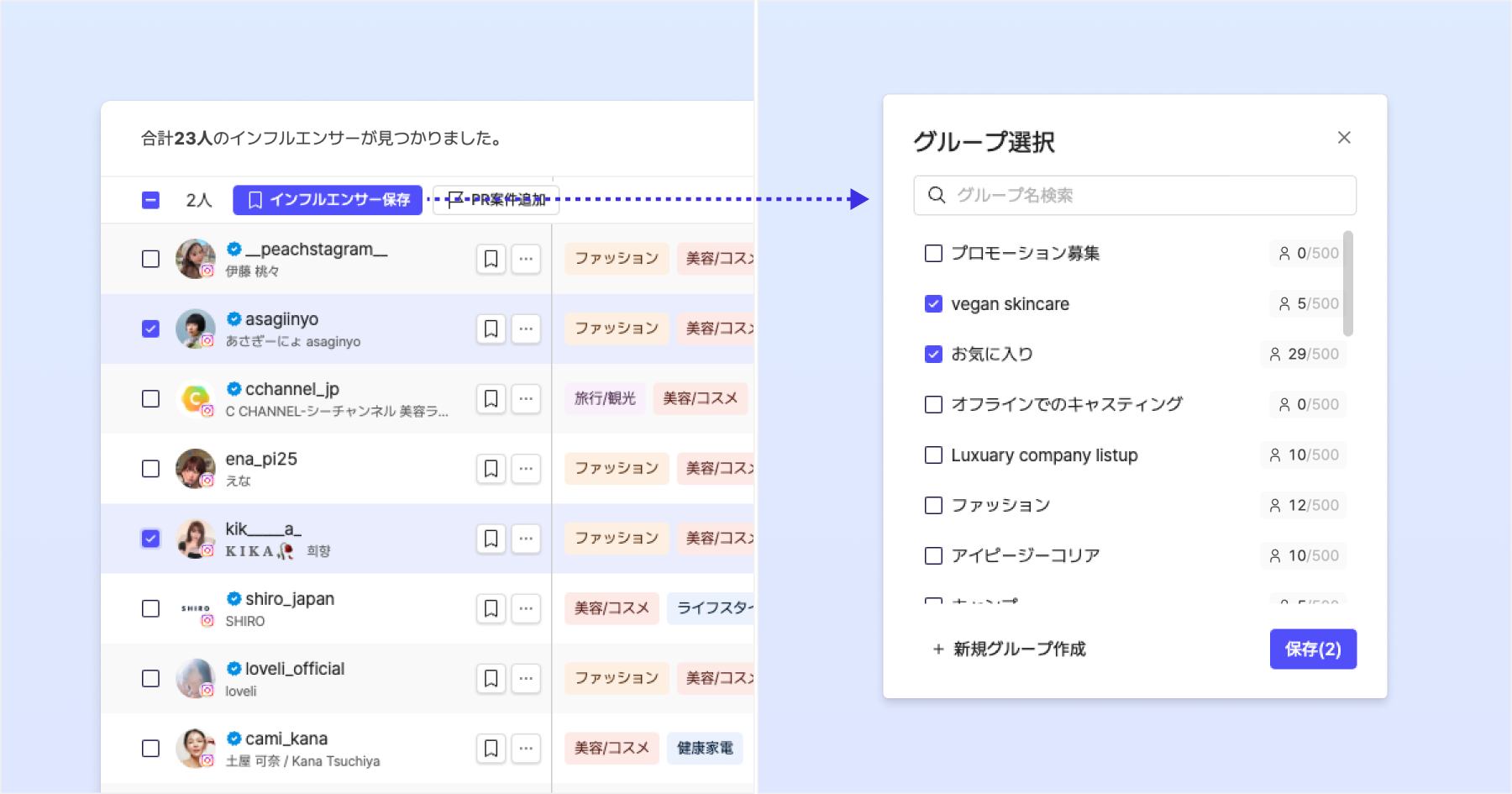Click the group list scrollbar
1512x794 pixels.
[1347, 284]
